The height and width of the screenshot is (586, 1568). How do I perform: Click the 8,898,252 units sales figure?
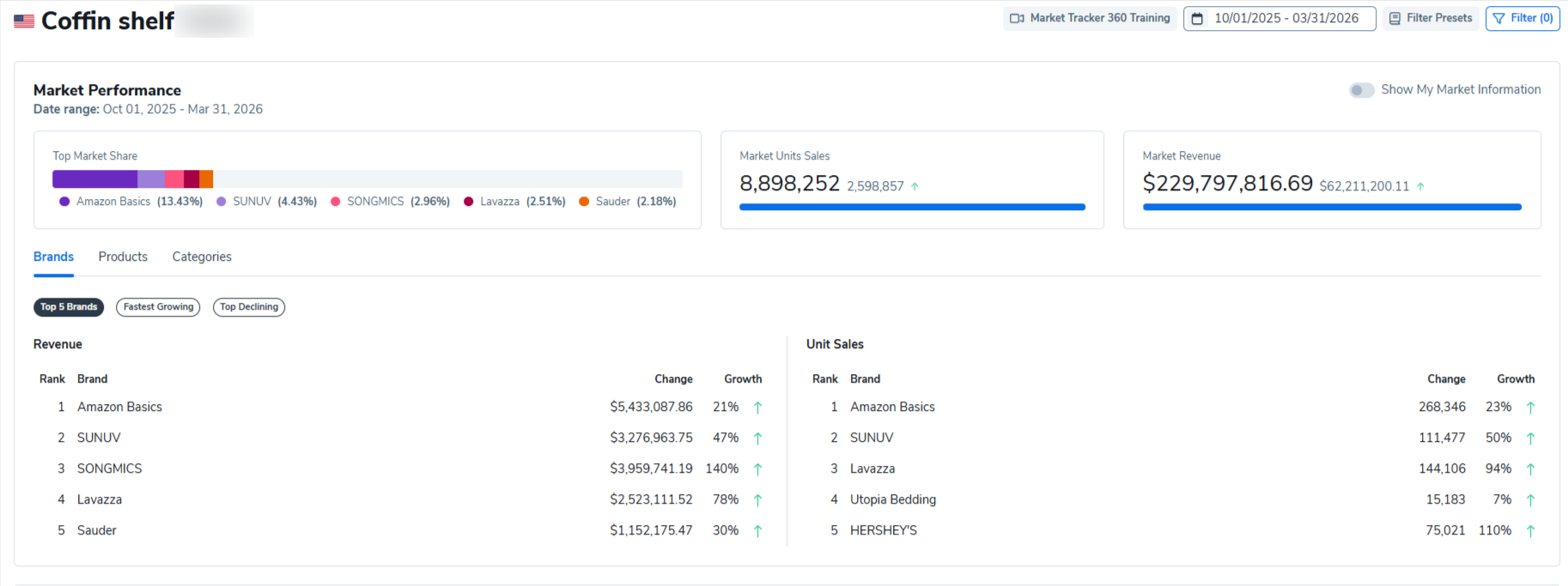click(789, 184)
